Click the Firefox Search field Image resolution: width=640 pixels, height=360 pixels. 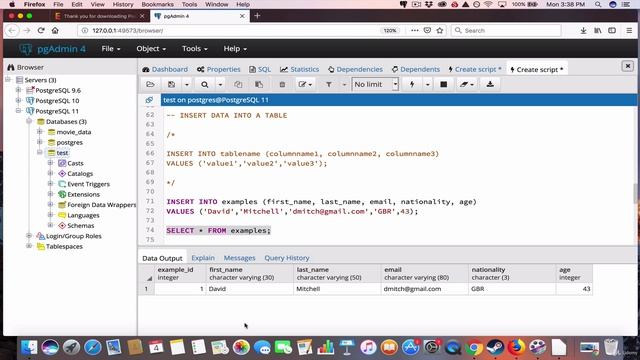pos(506,31)
